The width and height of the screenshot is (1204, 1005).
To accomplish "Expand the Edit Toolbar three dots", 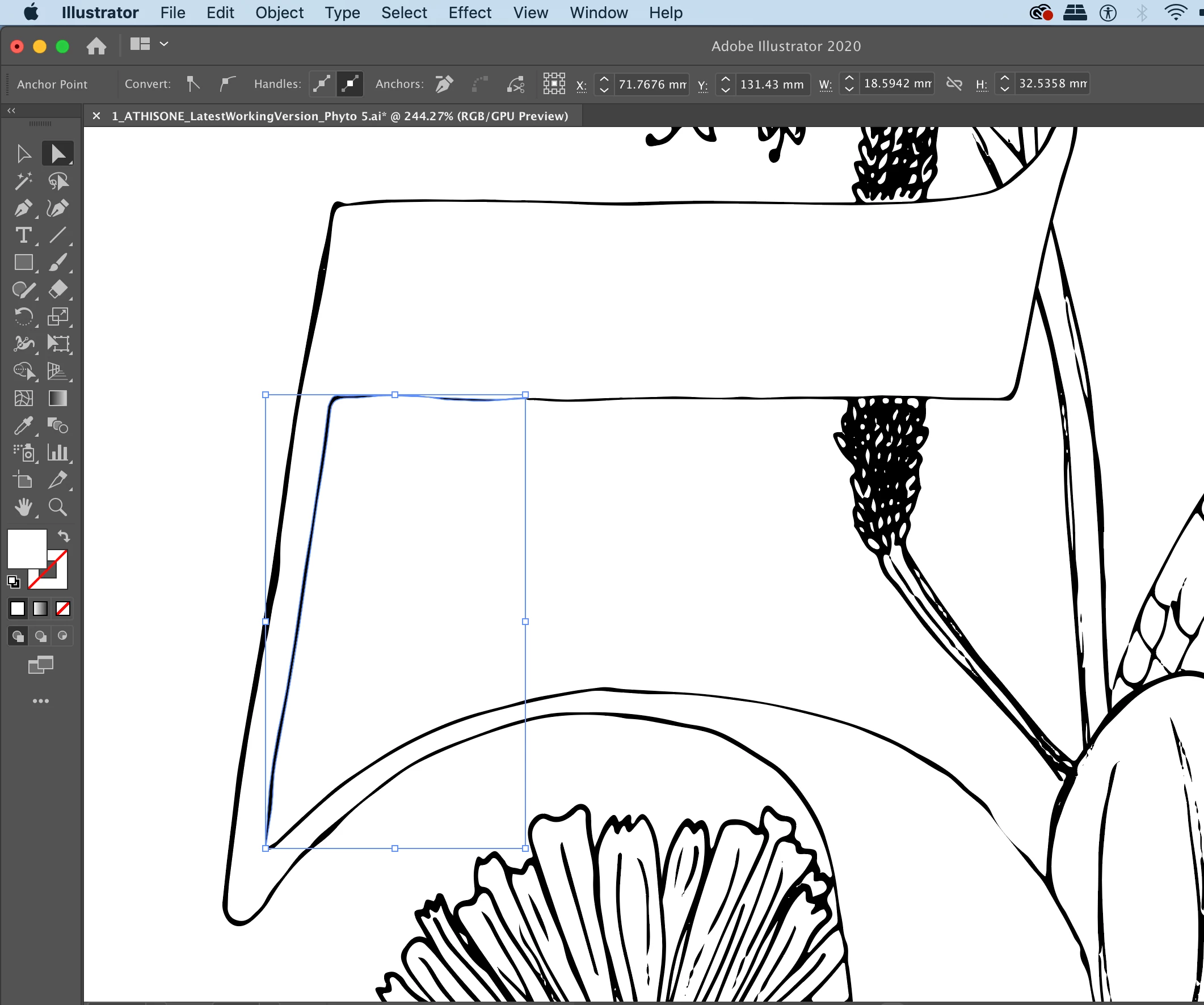I will [40, 701].
